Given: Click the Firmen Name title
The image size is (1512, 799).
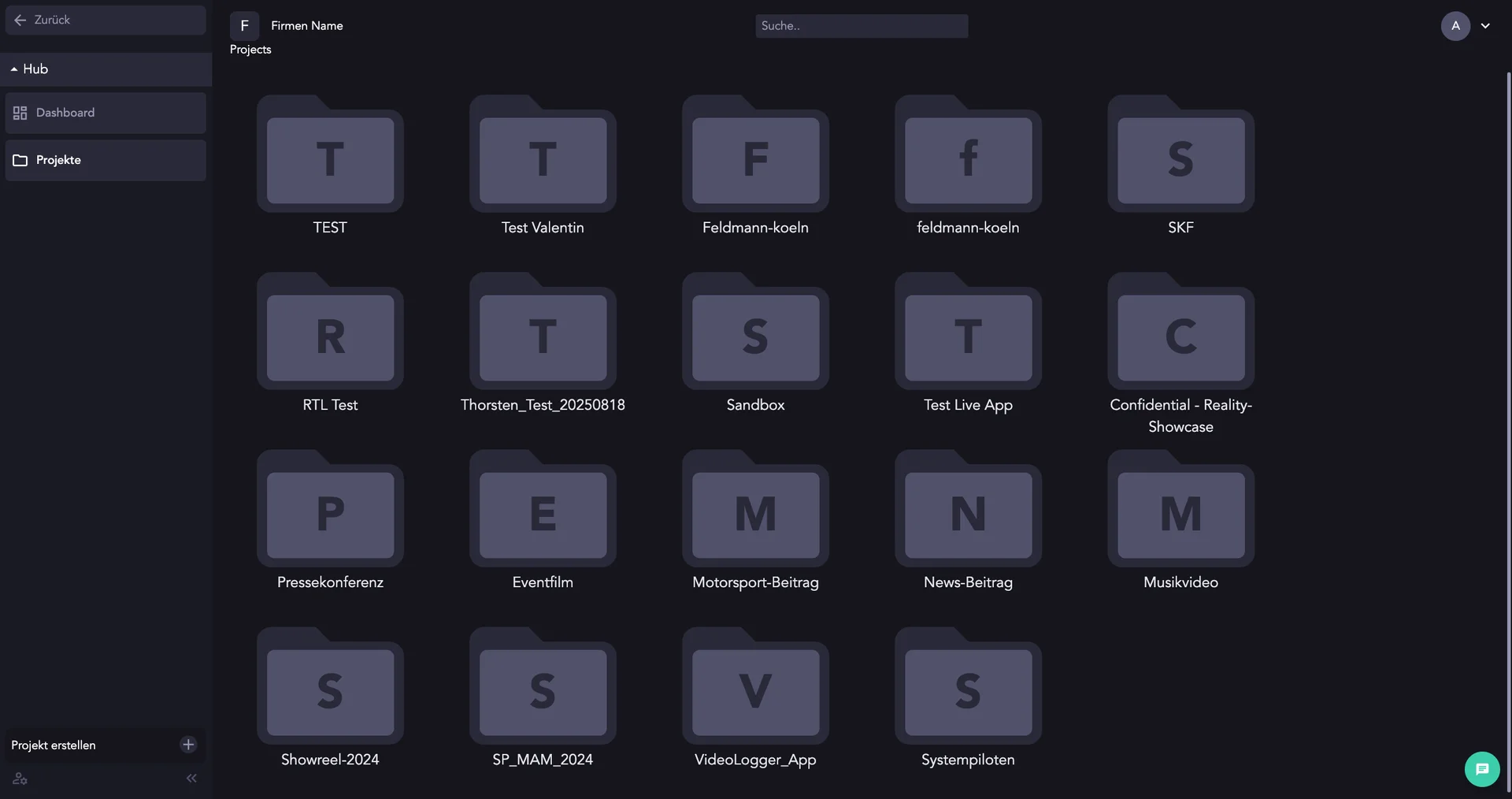Looking at the screenshot, I should point(307,26).
